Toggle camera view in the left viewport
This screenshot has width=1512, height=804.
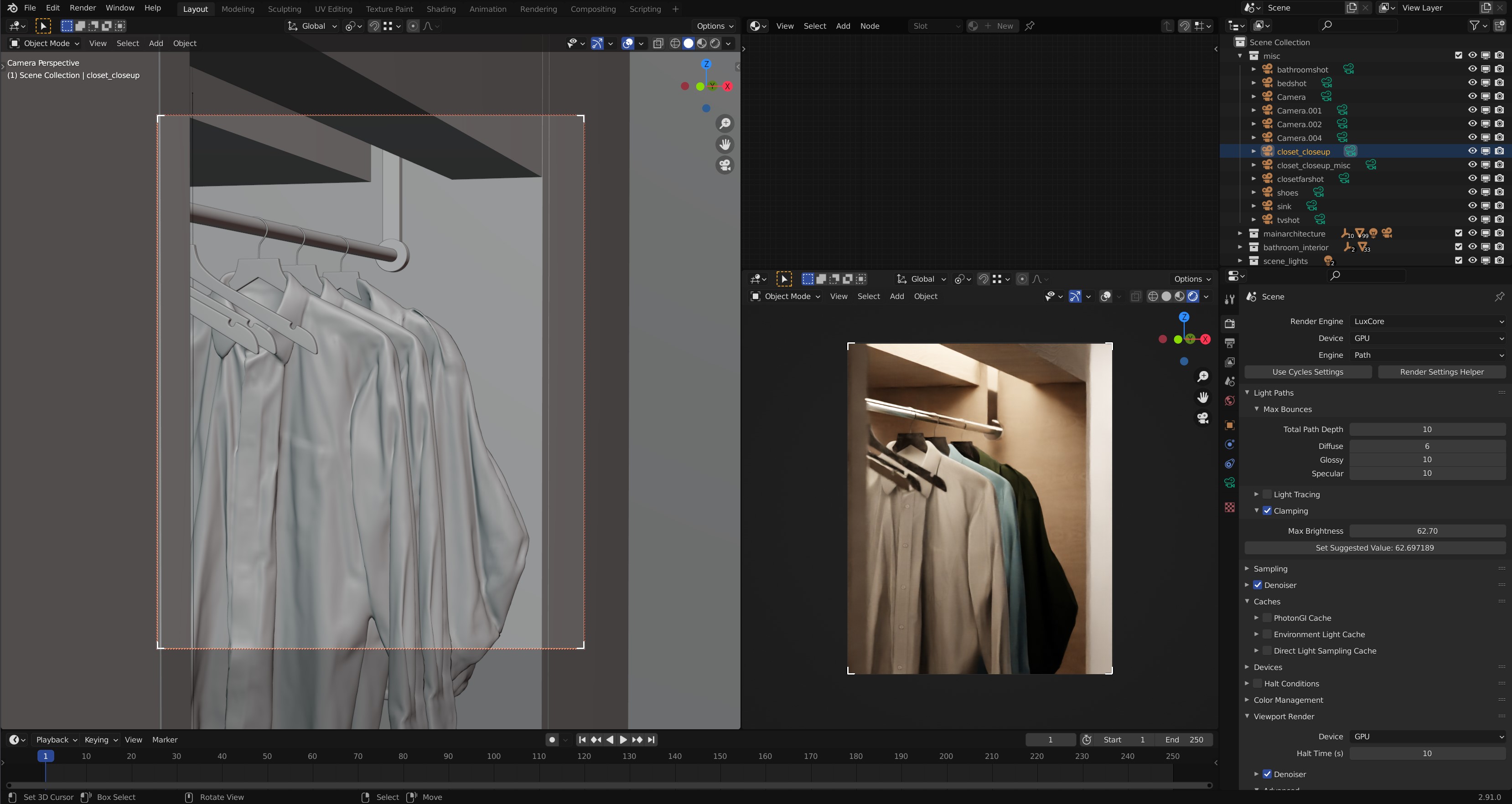[725, 165]
